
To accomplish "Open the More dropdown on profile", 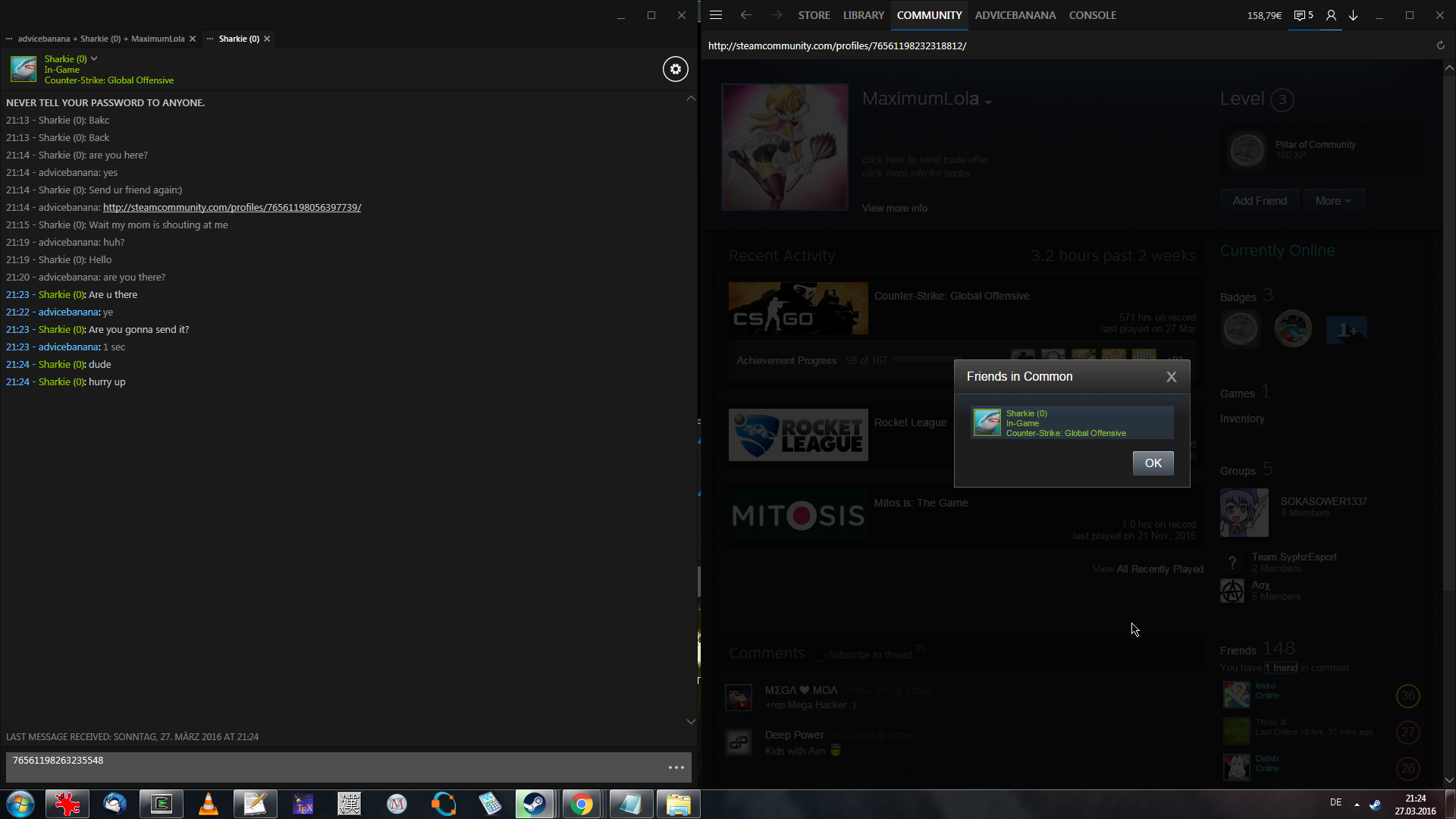I will coord(1332,201).
